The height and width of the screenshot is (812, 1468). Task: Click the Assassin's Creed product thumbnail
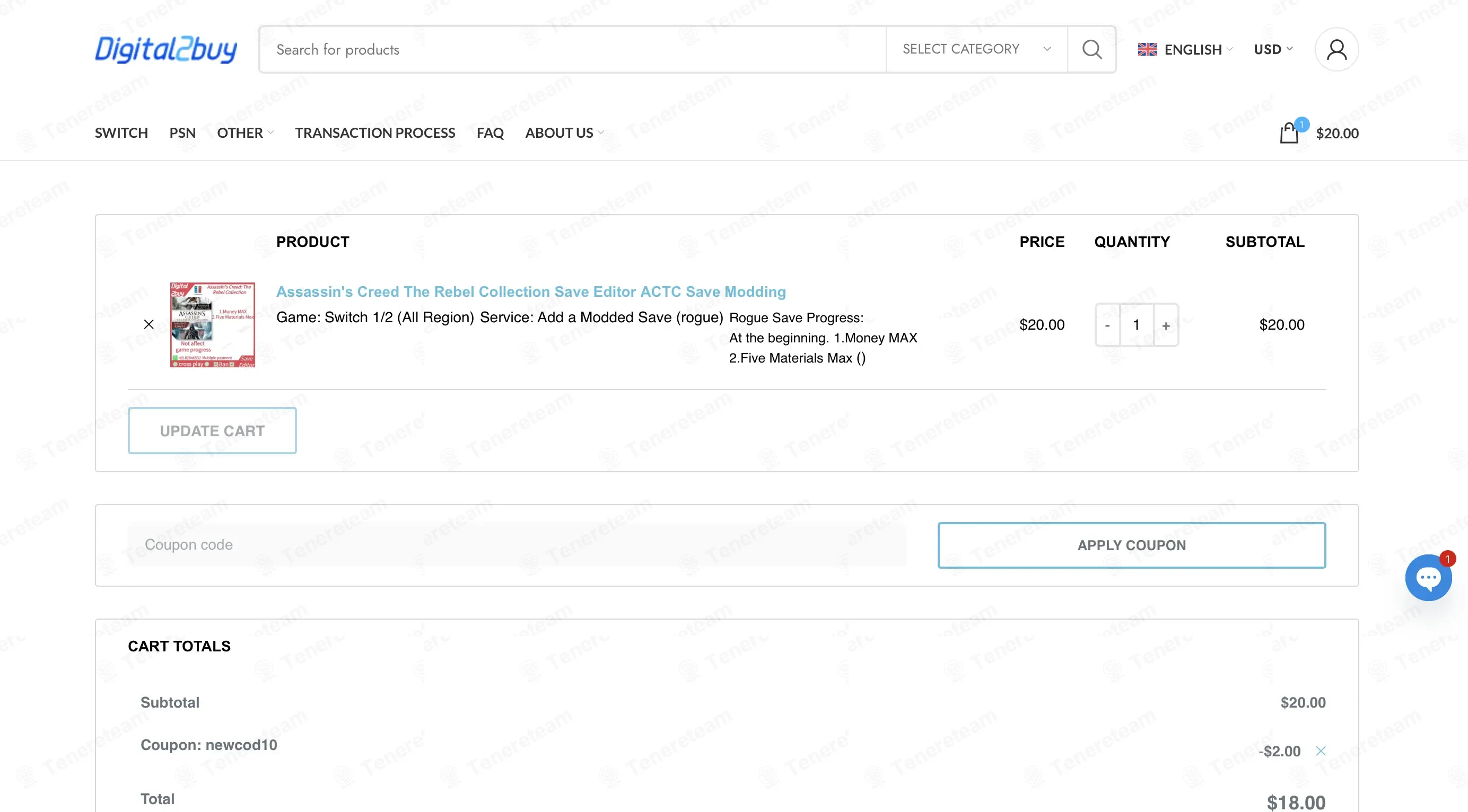point(213,324)
